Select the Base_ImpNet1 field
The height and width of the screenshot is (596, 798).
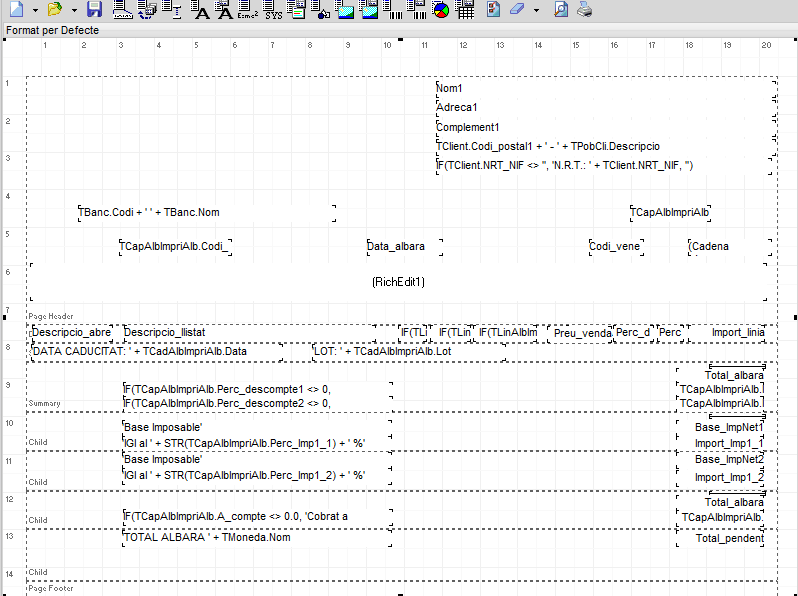tap(721, 428)
